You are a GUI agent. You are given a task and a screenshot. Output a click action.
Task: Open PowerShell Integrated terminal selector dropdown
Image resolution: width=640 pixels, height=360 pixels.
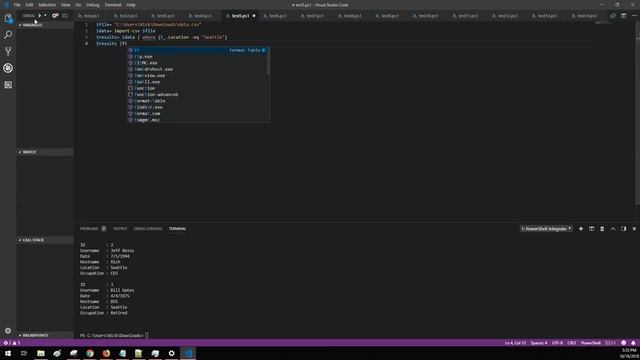click(546, 229)
